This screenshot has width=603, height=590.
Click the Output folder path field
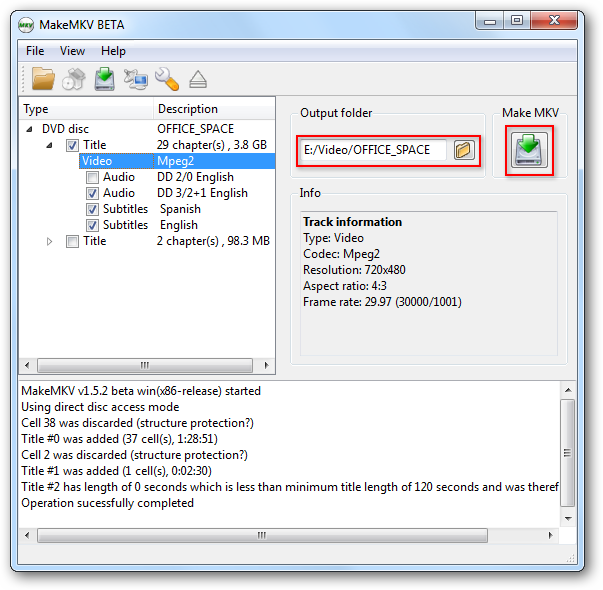372,150
